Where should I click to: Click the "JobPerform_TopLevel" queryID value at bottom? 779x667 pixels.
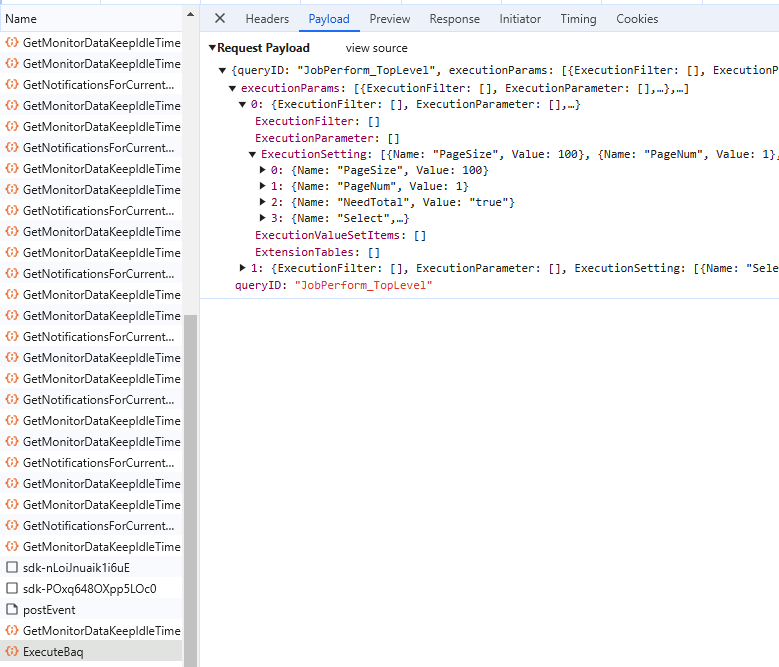click(364, 286)
